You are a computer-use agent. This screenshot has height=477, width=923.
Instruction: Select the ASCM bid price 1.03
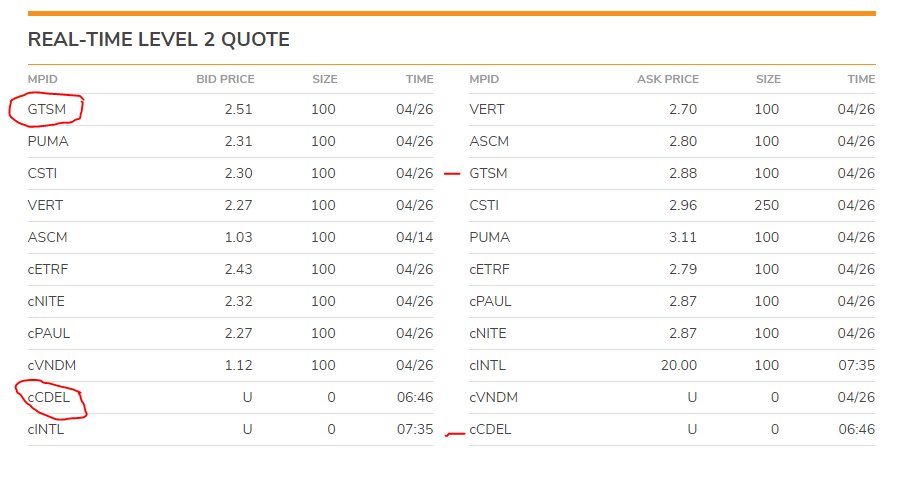point(238,237)
